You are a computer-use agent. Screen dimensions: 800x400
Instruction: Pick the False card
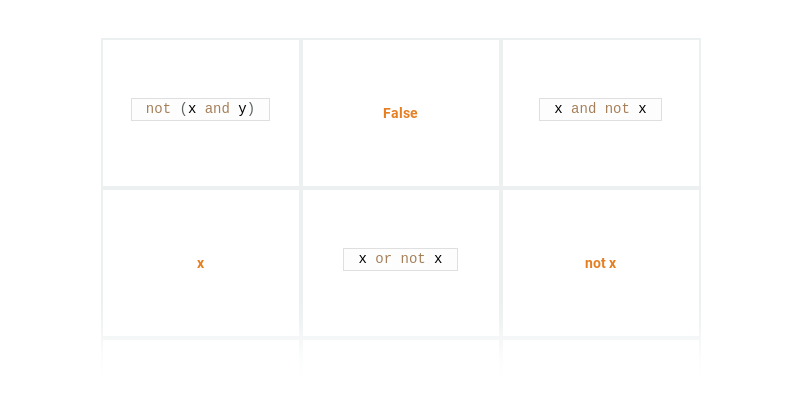(x=401, y=113)
